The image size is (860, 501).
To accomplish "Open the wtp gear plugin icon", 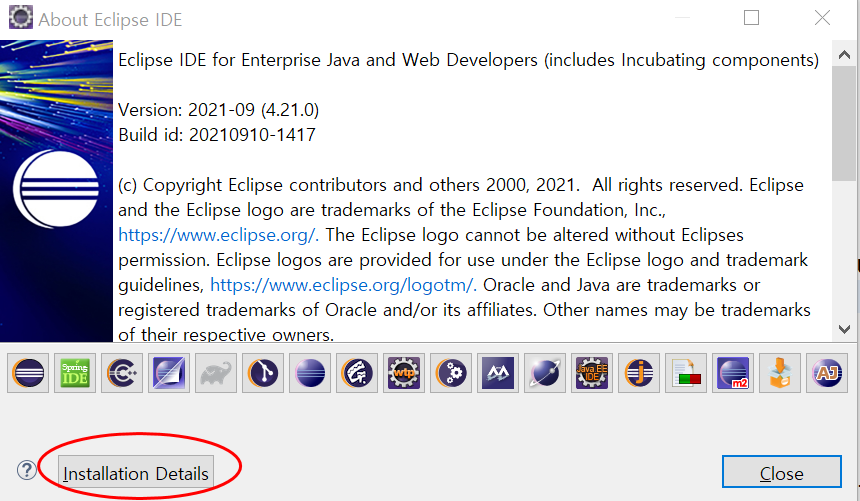I will (x=404, y=373).
